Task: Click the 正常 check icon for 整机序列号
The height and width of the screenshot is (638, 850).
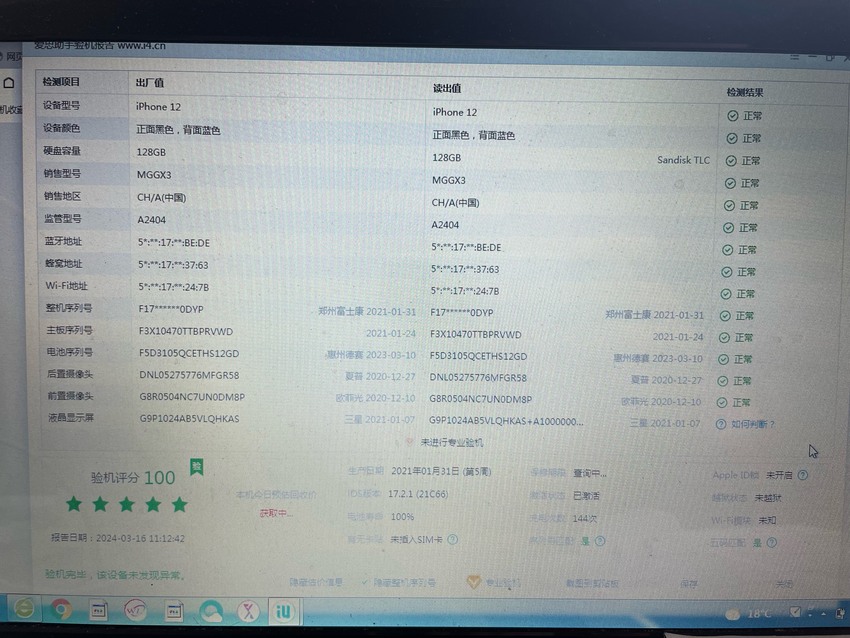Action: coord(725,316)
